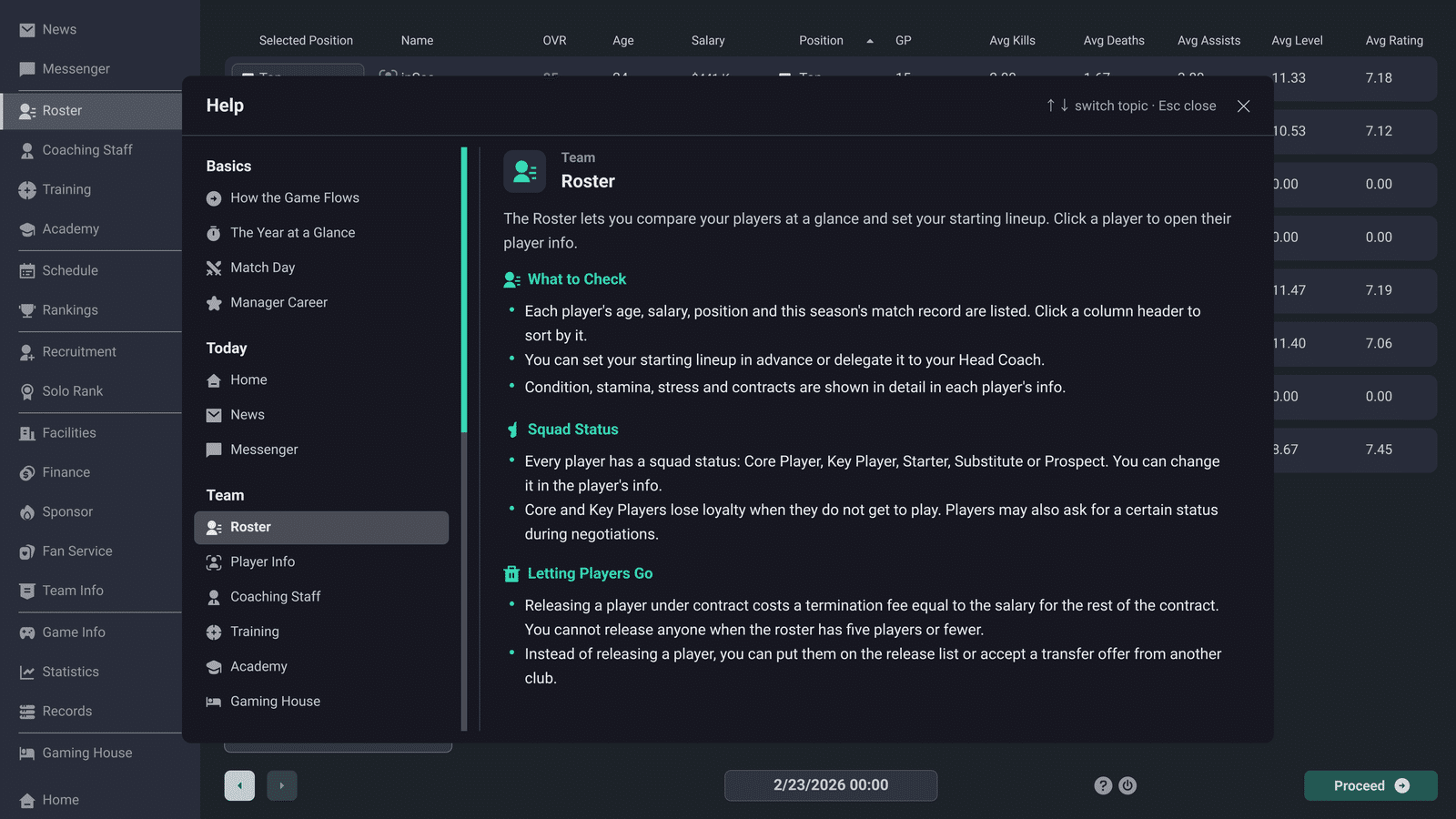Select Manager Career help topic
The width and height of the screenshot is (1456, 819).
click(x=321, y=303)
